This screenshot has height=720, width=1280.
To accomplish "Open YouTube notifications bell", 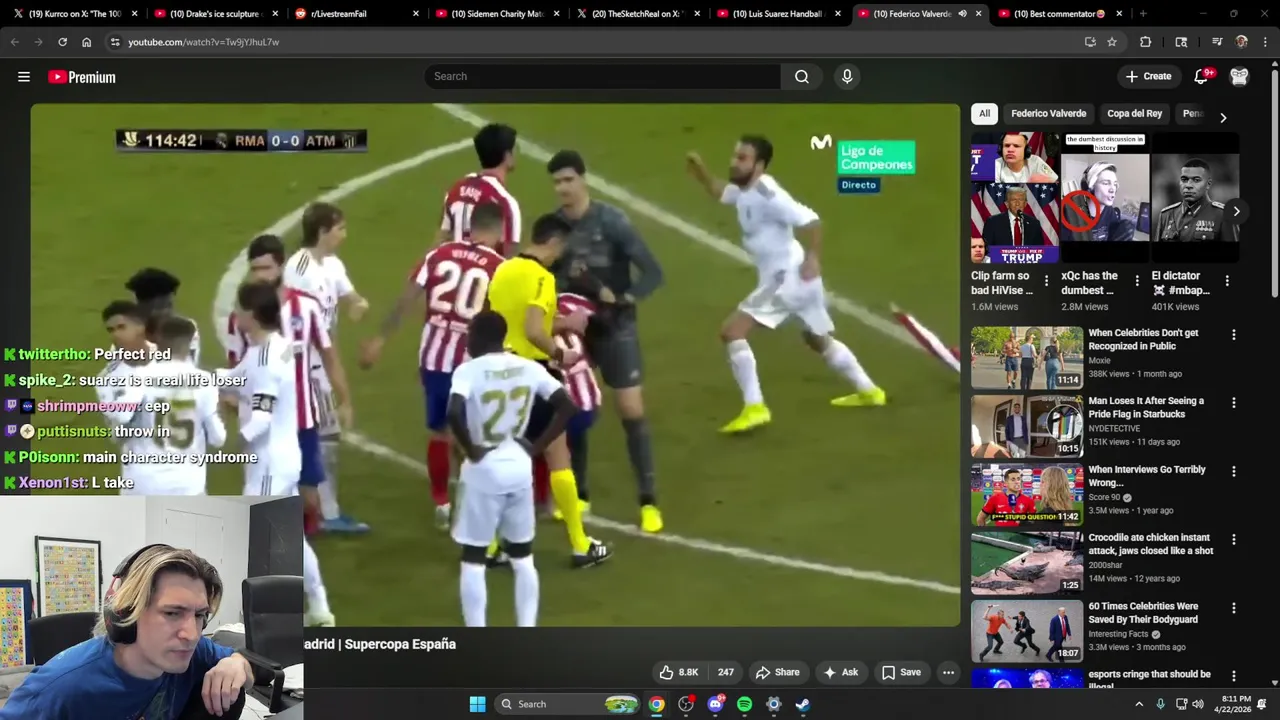I will (x=1202, y=77).
